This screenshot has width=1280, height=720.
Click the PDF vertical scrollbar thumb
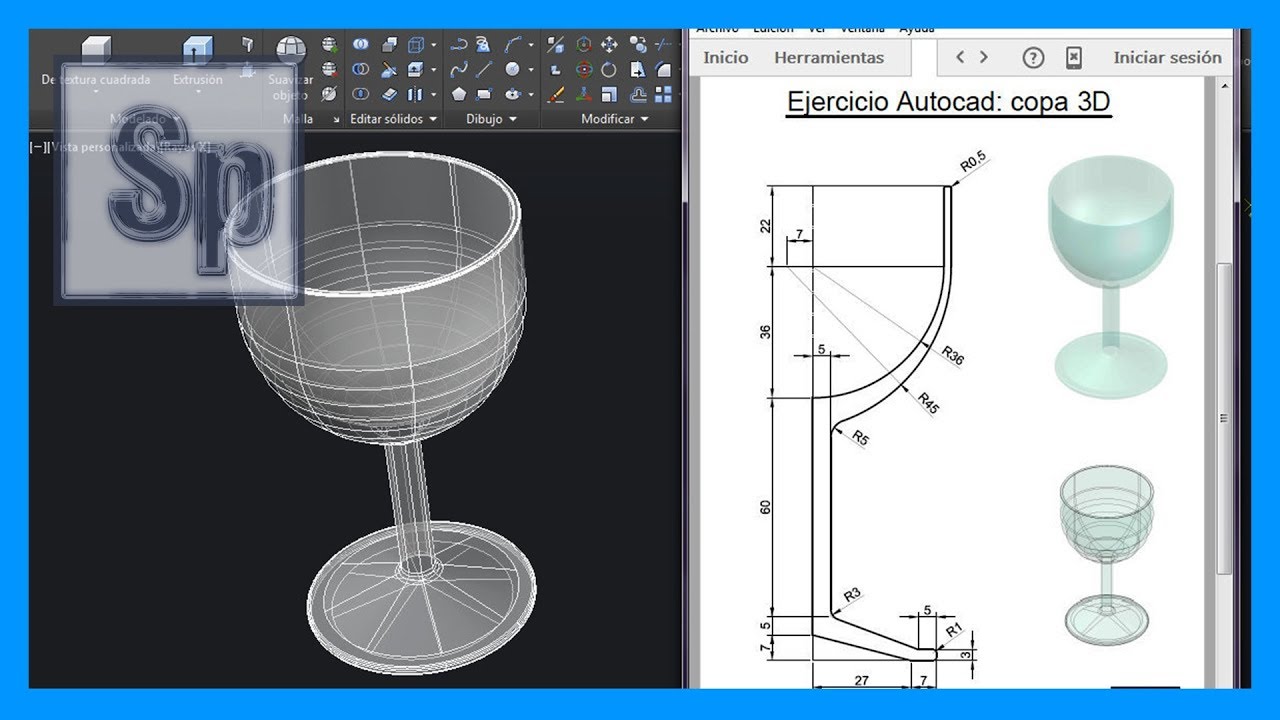point(1224,418)
